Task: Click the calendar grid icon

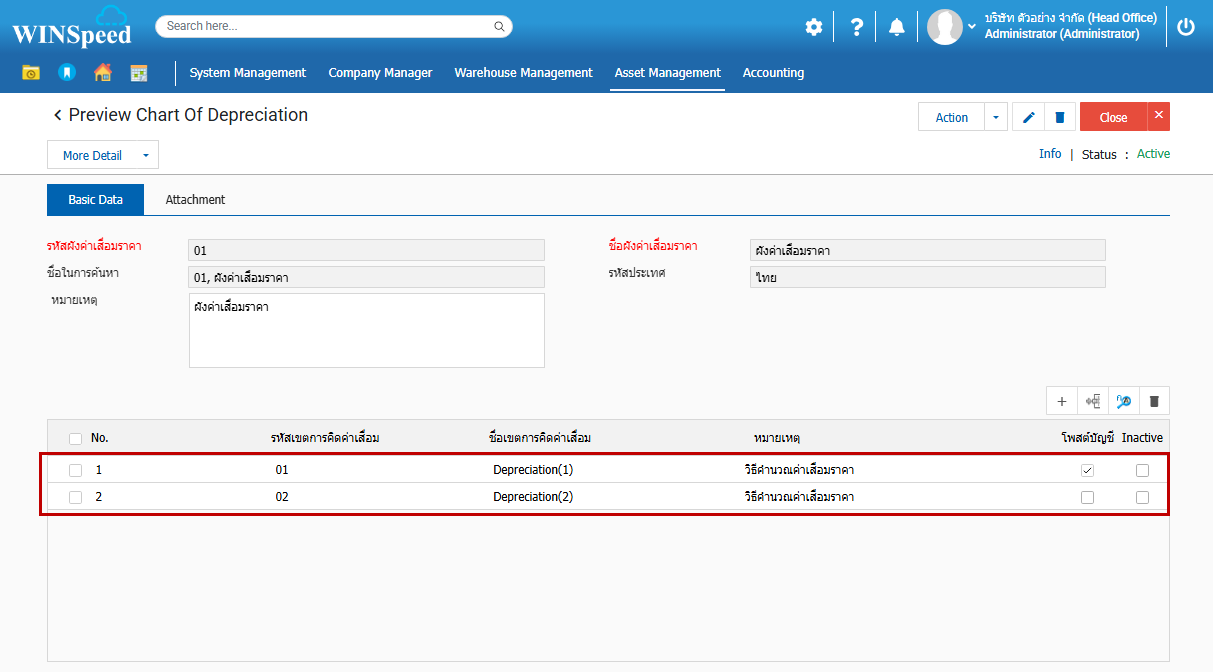Action: (x=138, y=72)
